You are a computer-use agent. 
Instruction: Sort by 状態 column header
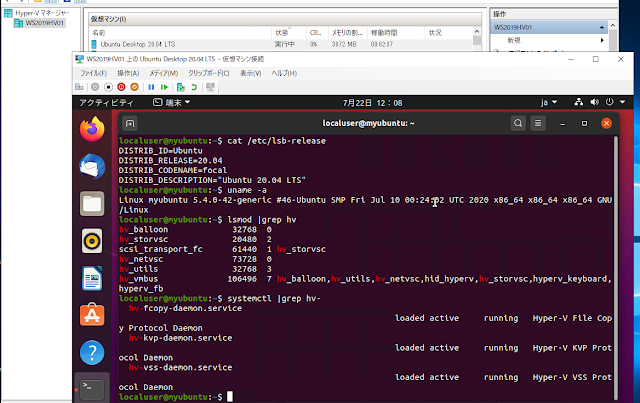click(289, 32)
